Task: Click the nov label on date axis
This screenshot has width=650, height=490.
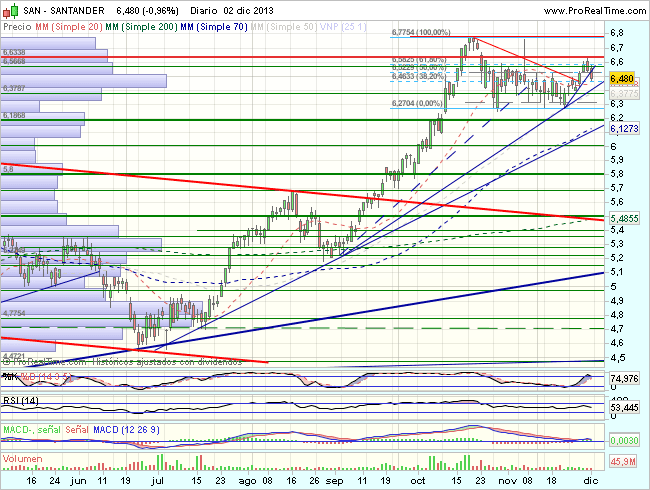Action: tap(507, 481)
